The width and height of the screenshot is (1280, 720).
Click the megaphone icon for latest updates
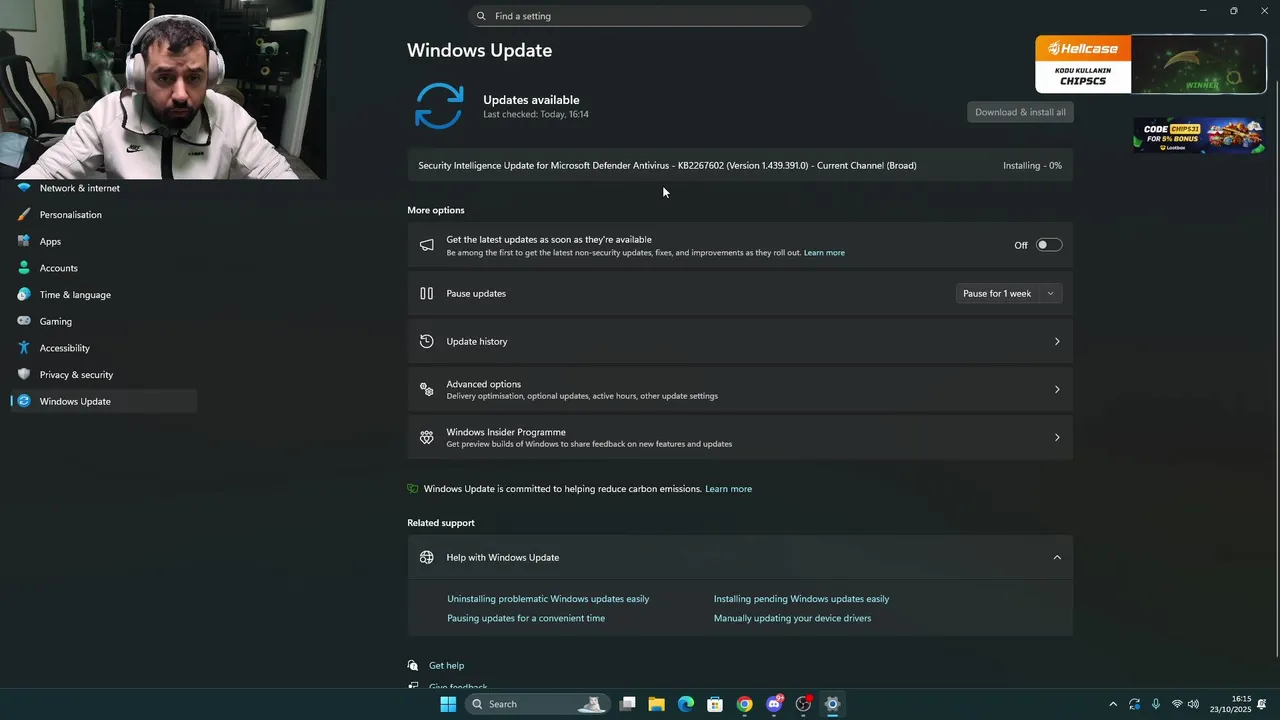click(x=427, y=245)
